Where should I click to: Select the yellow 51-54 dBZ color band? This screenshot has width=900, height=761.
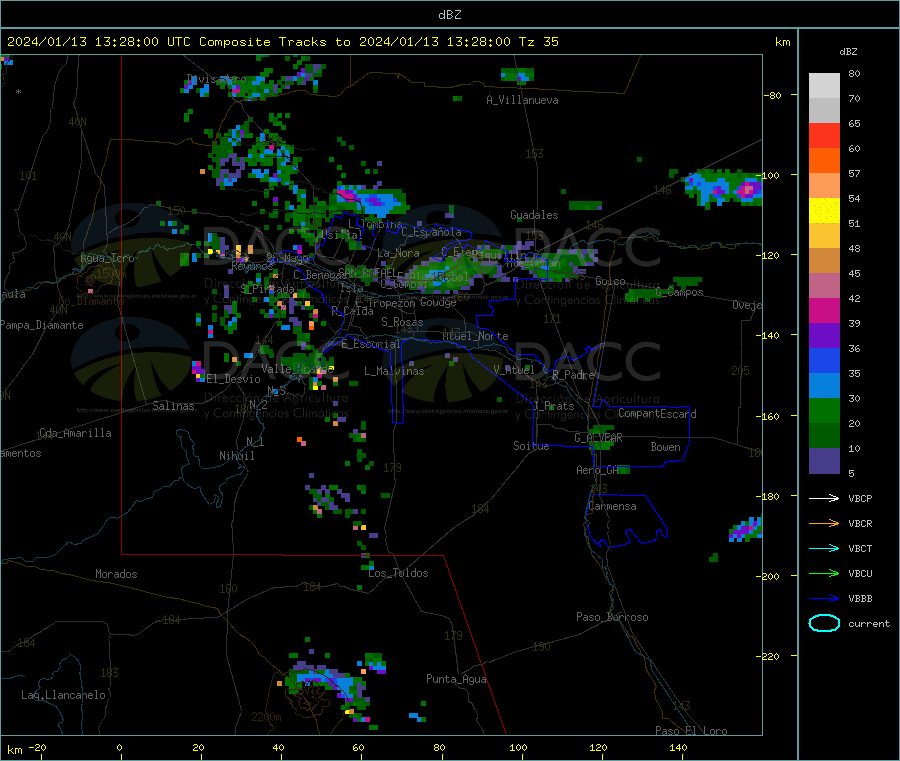pyautogui.click(x=824, y=211)
